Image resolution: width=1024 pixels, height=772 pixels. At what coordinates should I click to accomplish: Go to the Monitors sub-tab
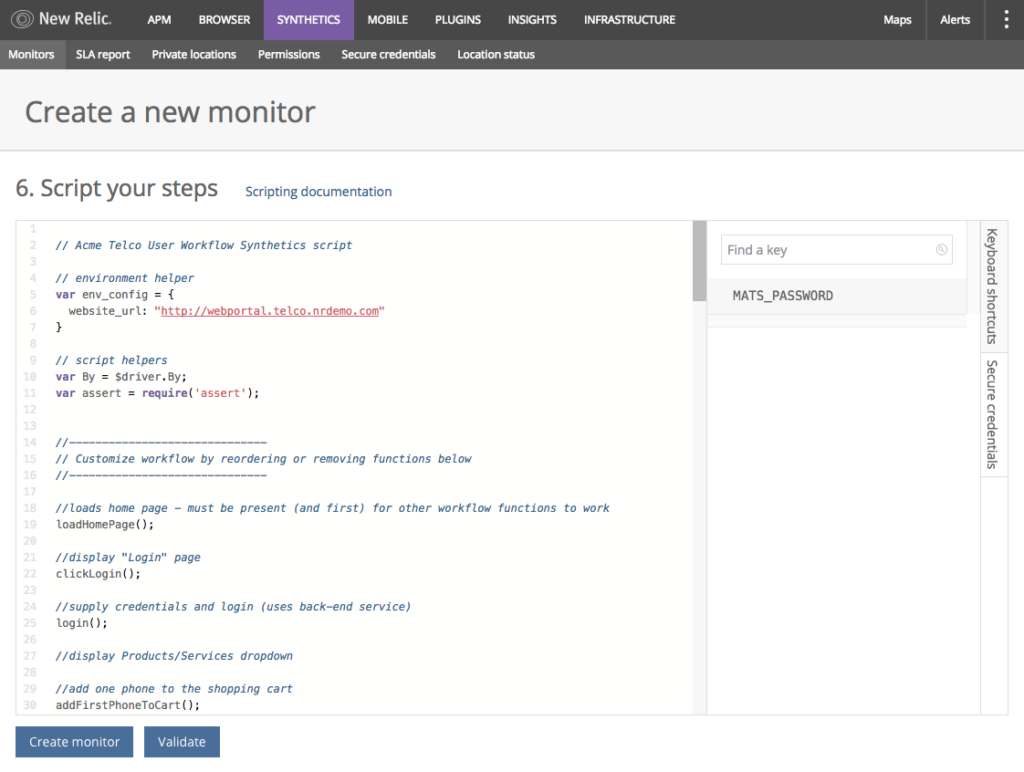click(x=31, y=54)
